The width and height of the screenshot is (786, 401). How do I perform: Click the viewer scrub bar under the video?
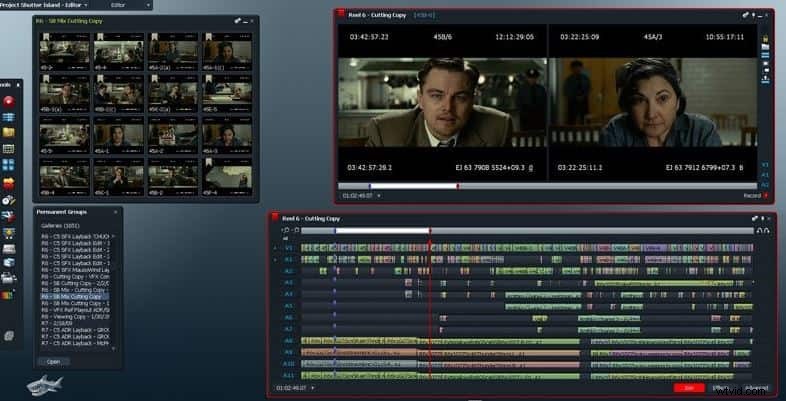pyautogui.click(x=550, y=186)
